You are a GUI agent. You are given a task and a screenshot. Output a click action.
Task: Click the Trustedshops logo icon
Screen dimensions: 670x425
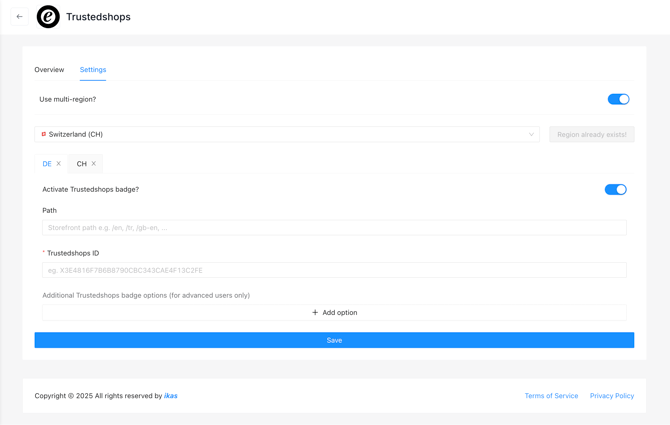click(48, 17)
